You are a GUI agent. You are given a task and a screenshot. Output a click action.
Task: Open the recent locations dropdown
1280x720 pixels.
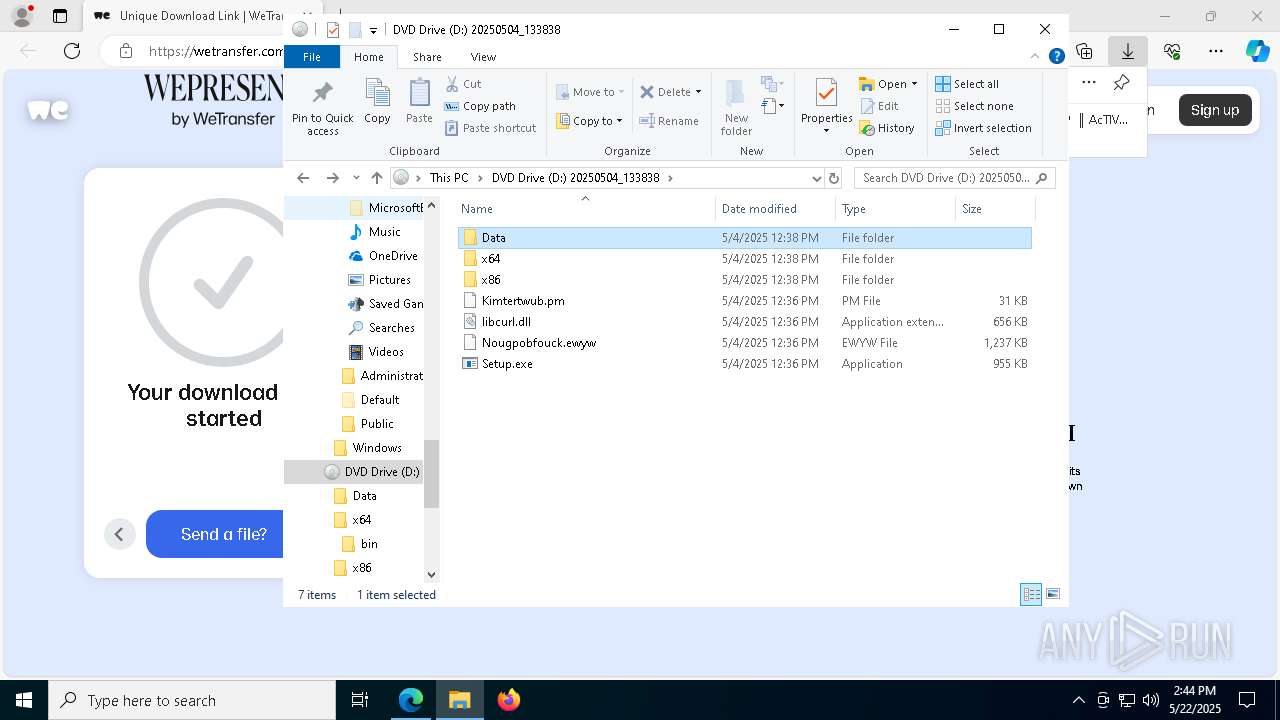356,178
